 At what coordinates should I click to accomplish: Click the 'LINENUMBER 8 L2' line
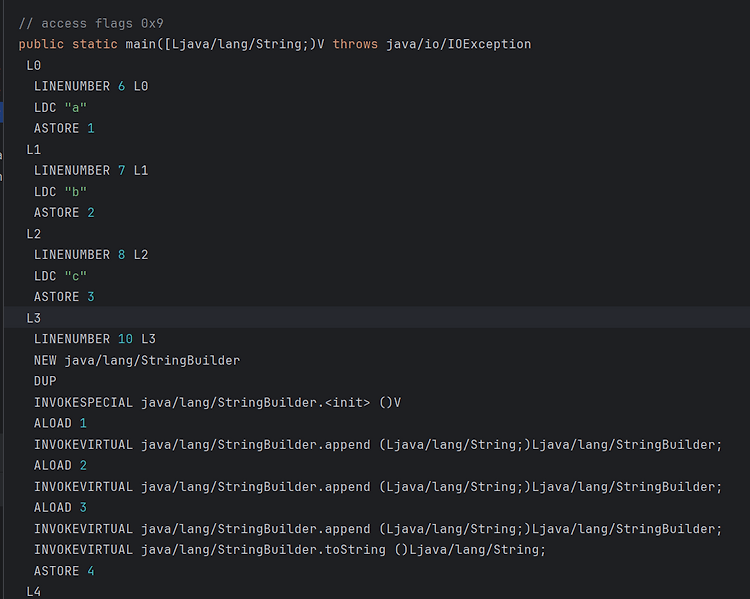click(x=91, y=255)
